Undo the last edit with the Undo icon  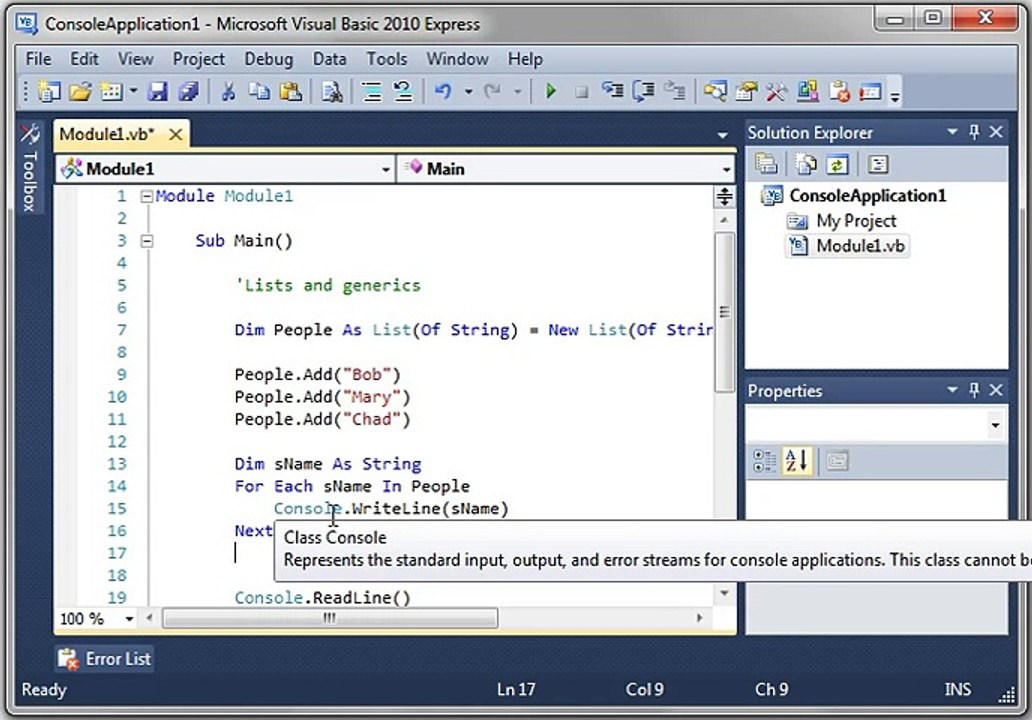pos(444,91)
